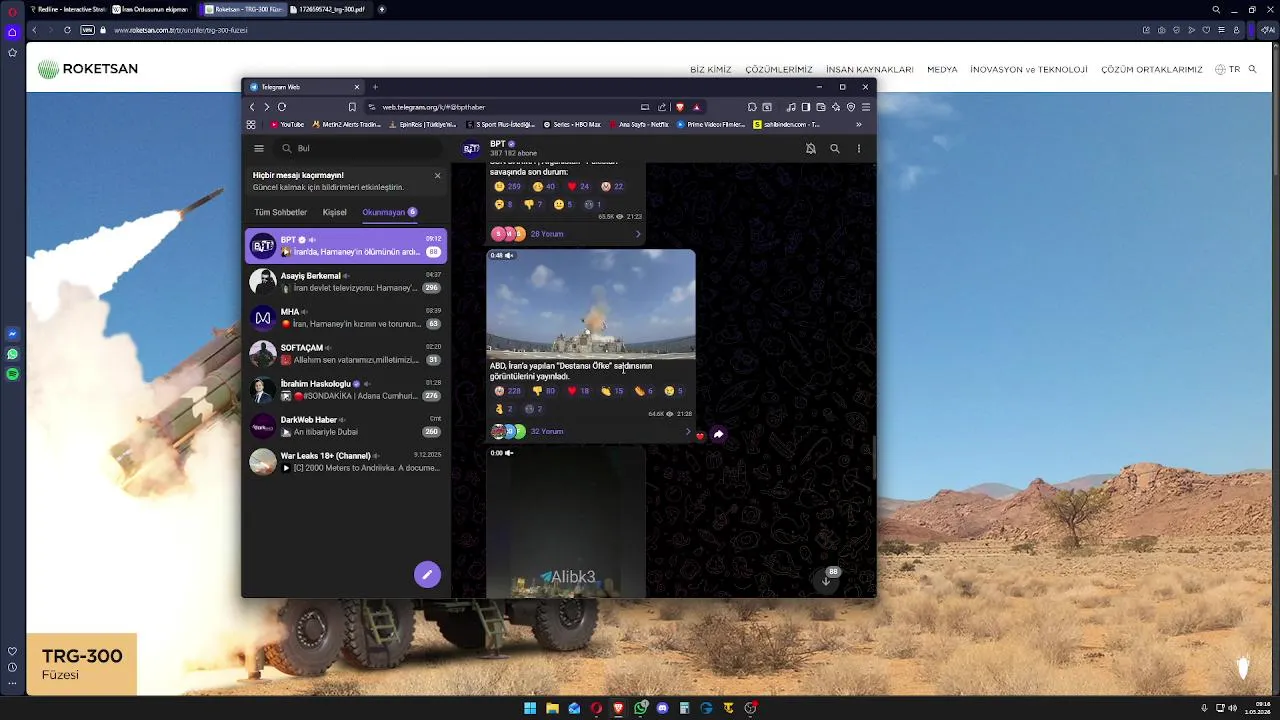Open the WhatsApp icon in the Opera sidebar
Image resolution: width=1280 pixels, height=720 pixels.
[x=12, y=354]
